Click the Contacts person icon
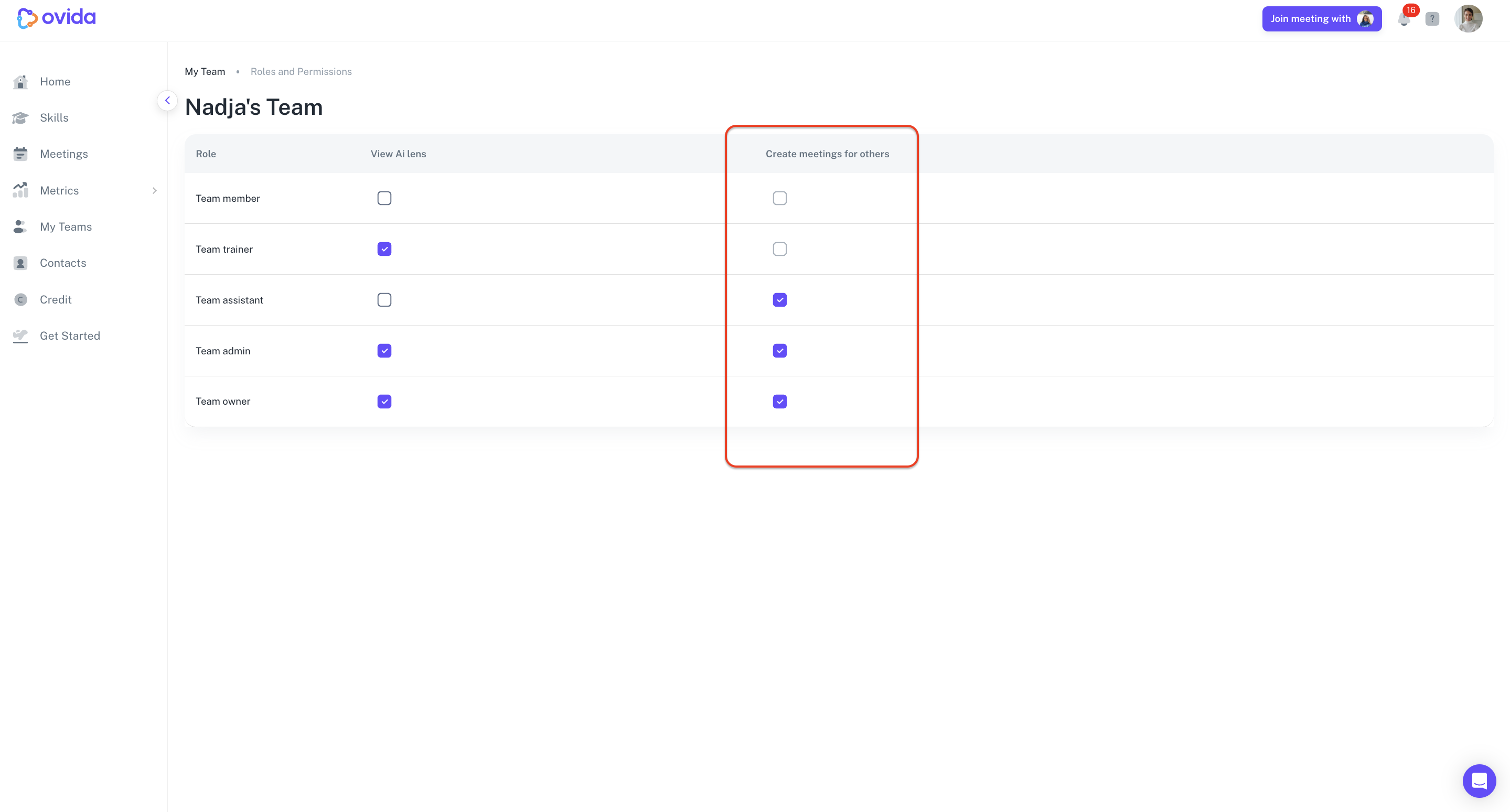Viewport: 1510px width, 812px height. pyautogui.click(x=20, y=263)
